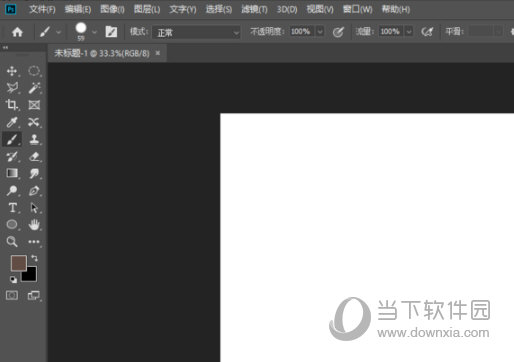Select the History Brush tool
514x362 pixels.
pos(12,156)
